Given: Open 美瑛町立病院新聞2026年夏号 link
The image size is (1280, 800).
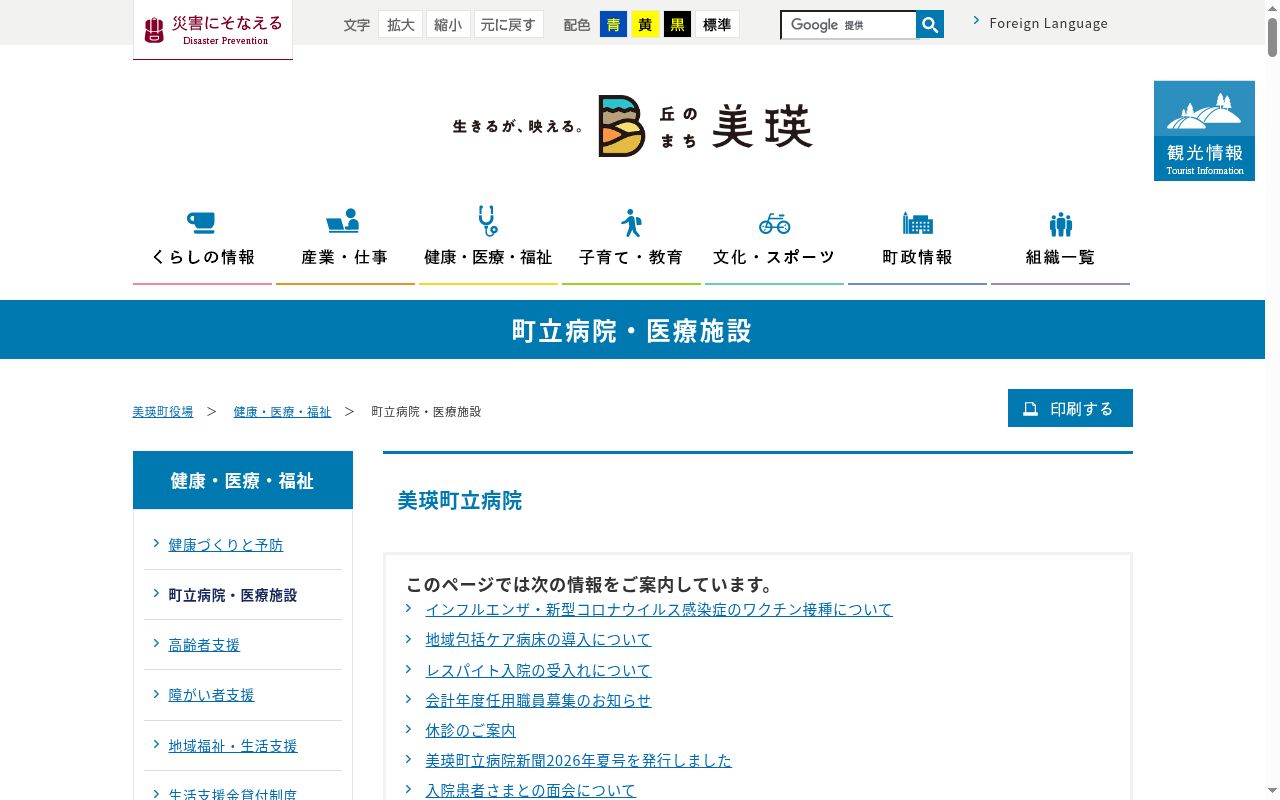Looking at the screenshot, I should pos(579,760).
